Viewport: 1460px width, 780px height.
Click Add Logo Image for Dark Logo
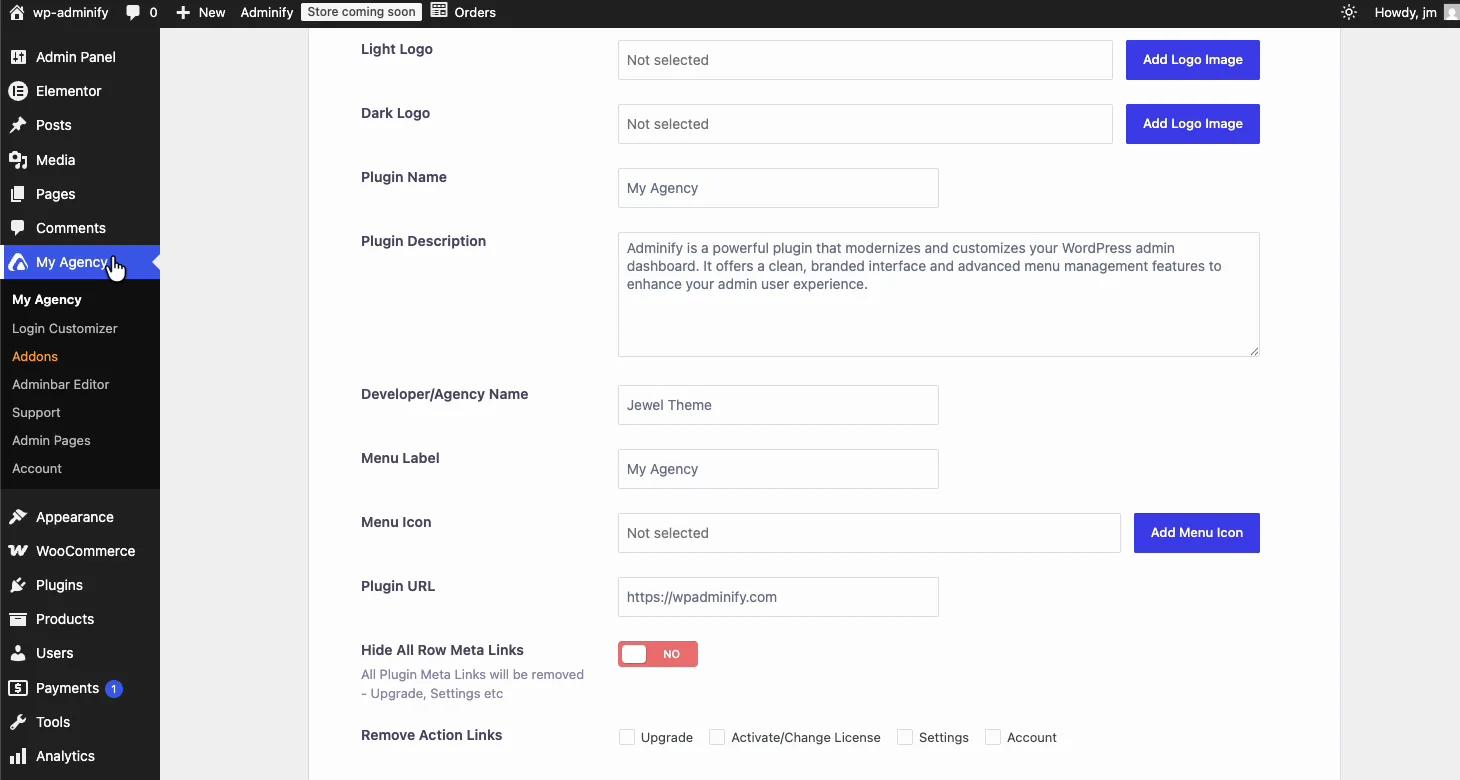click(1193, 124)
